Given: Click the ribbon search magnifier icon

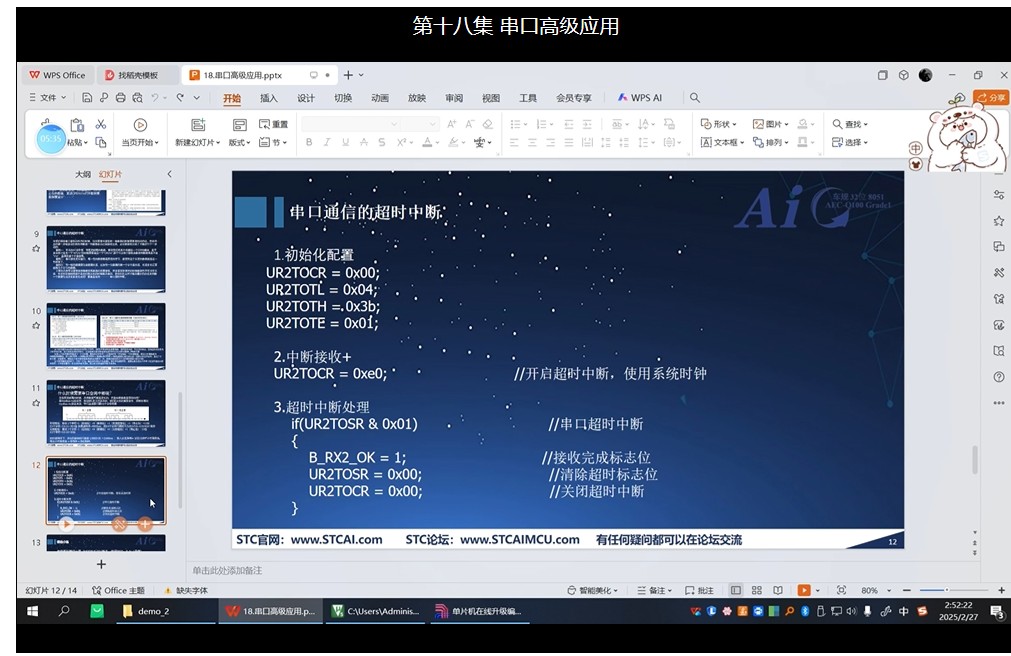Looking at the screenshot, I should click(694, 97).
